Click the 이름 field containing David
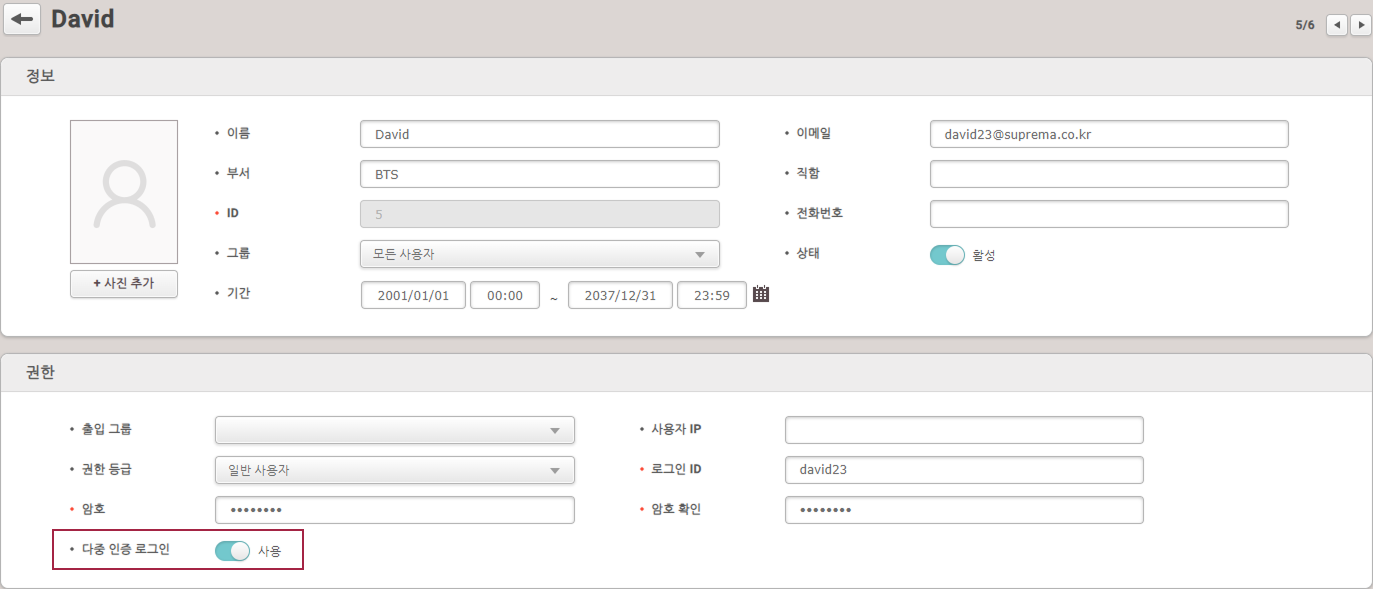The height and width of the screenshot is (589, 1373). (540, 134)
